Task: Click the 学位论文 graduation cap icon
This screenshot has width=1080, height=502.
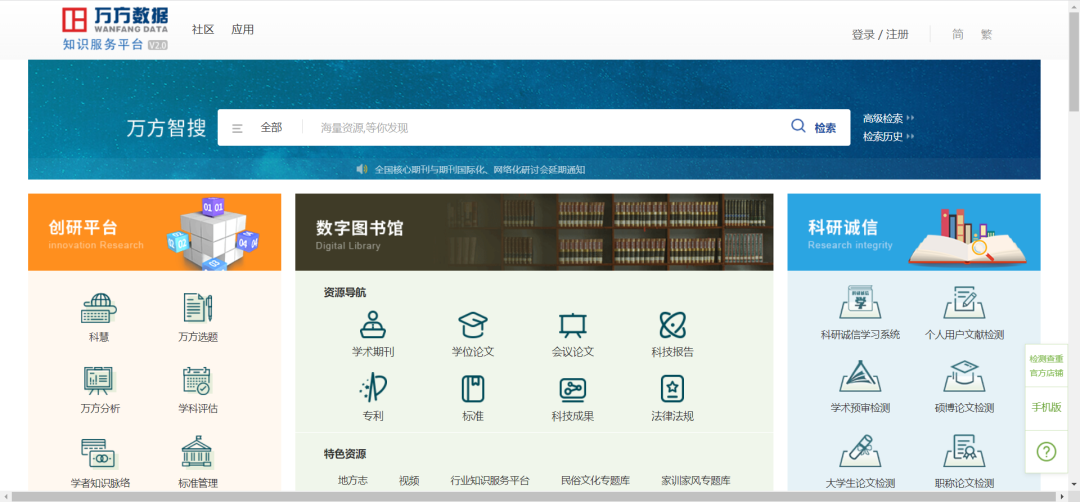Action: pos(472,325)
